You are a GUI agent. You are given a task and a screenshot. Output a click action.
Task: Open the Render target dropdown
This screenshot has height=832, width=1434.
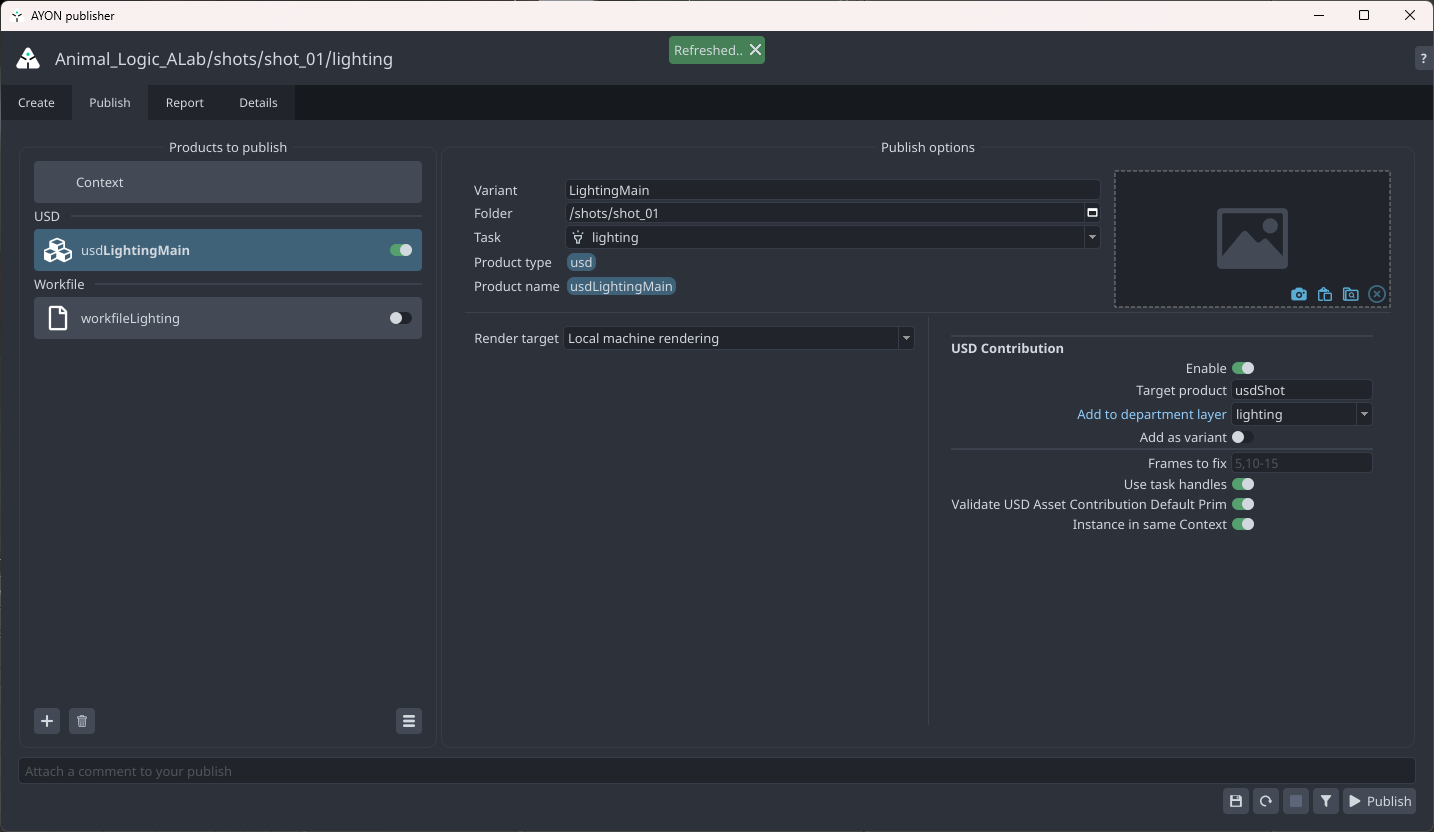click(738, 338)
